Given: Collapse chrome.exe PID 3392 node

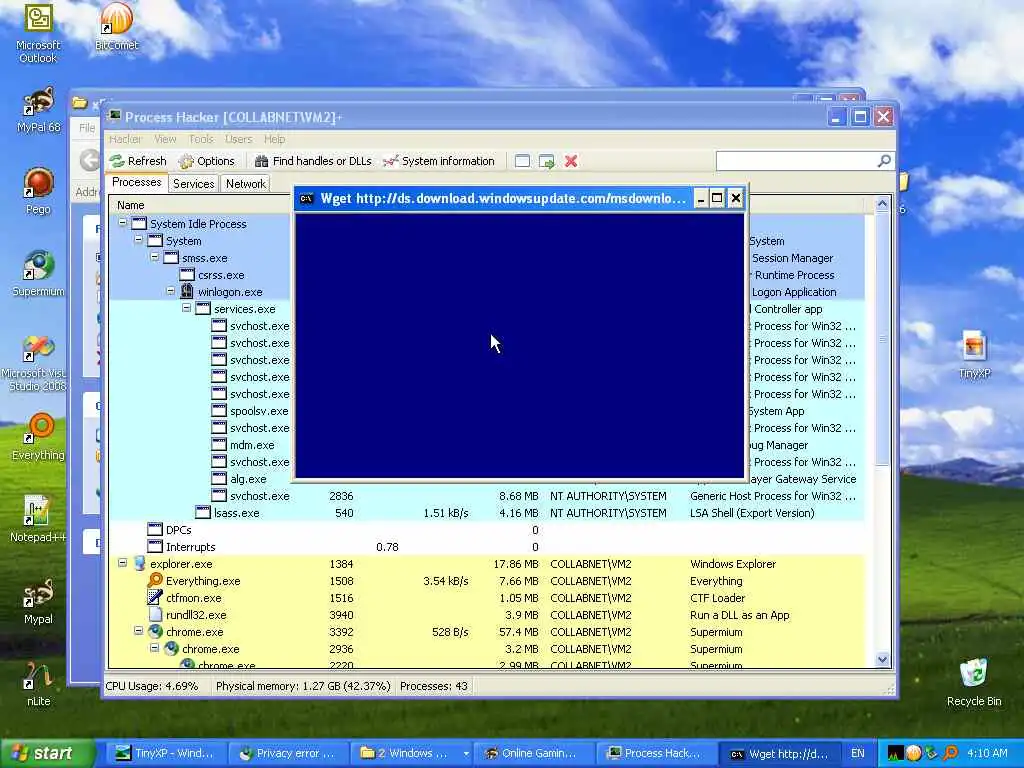Looking at the screenshot, I should [138, 630].
